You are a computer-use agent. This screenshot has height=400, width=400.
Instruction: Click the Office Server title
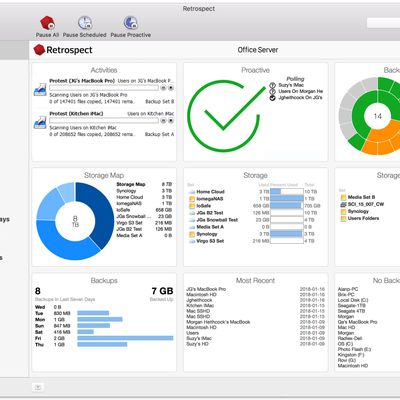click(258, 50)
